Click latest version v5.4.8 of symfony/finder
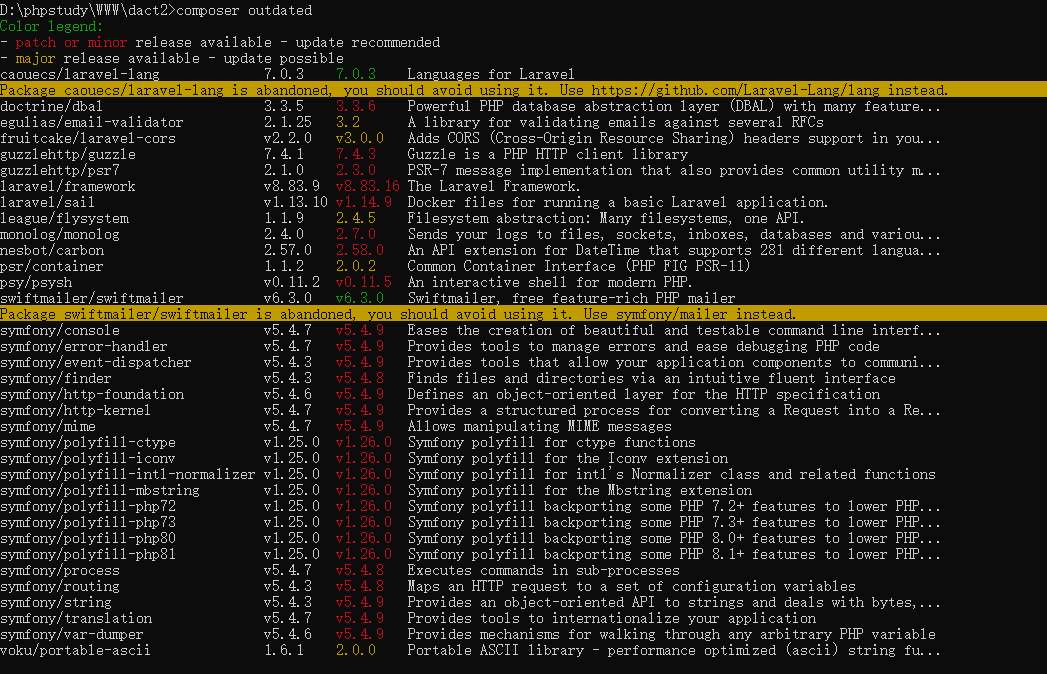The width and height of the screenshot is (1047, 674). [x=360, y=379]
